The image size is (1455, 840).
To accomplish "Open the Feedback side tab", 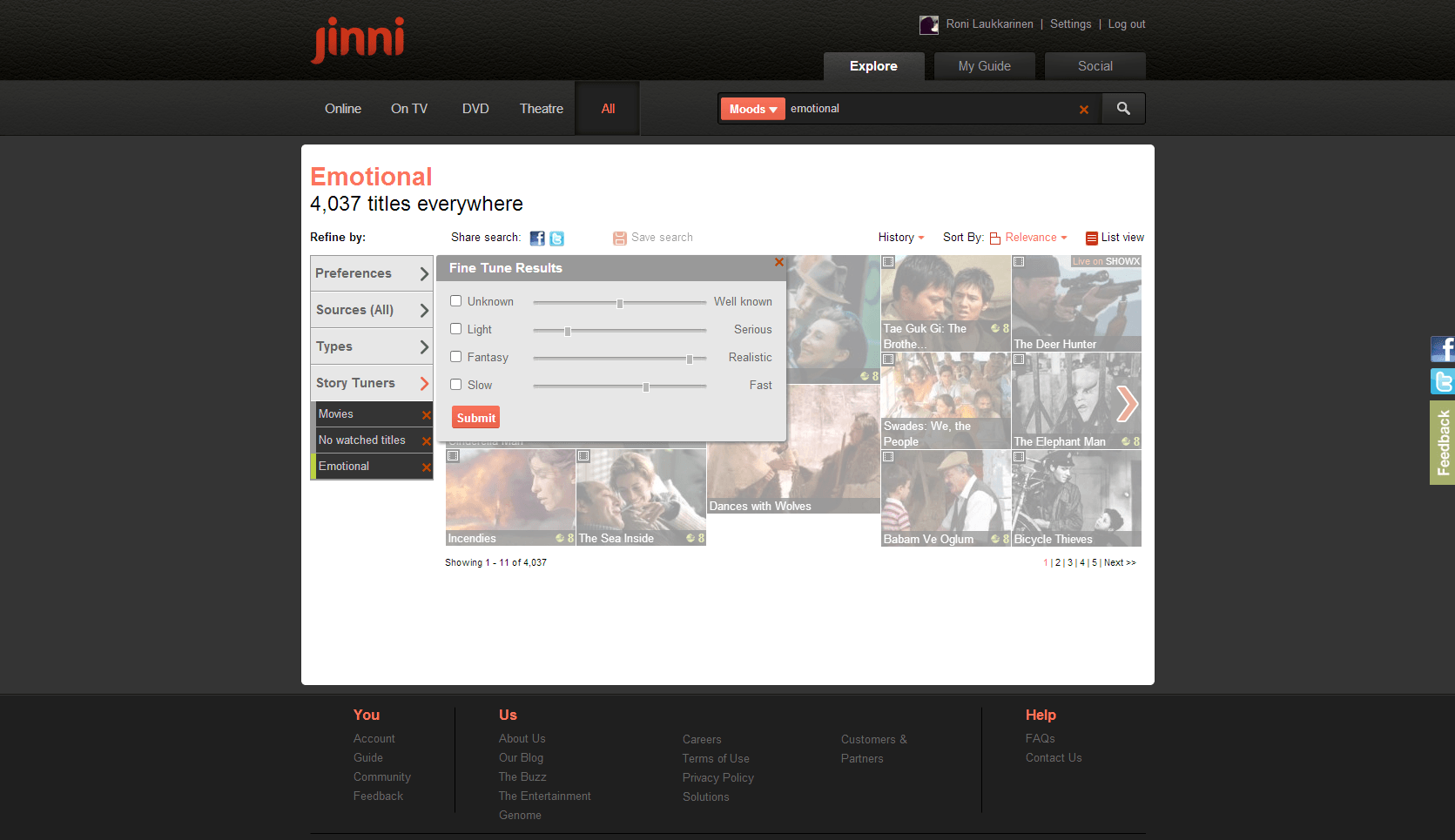I will click(x=1443, y=442).
